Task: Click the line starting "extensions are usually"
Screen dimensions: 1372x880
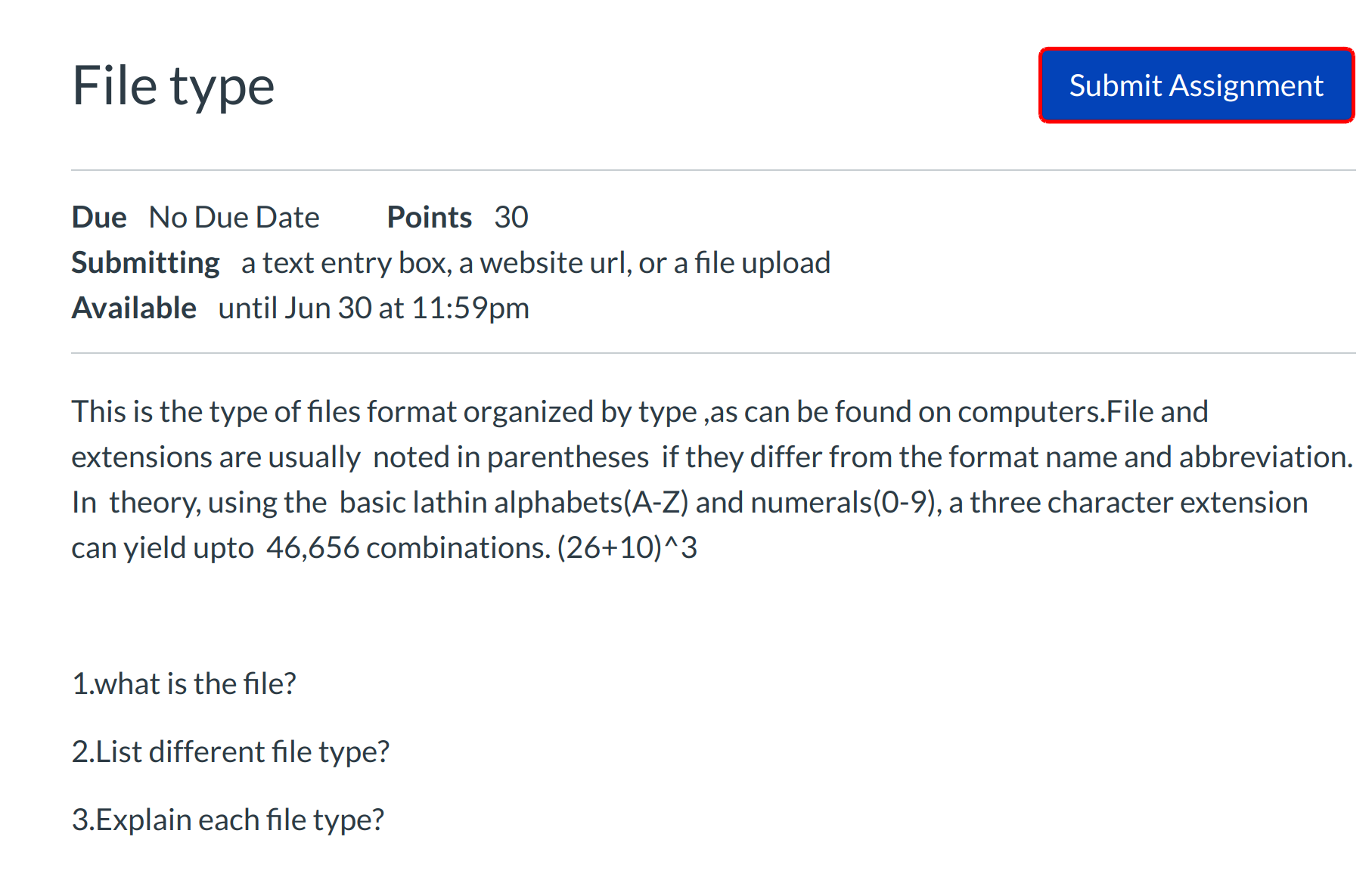Action: tap(711, 457)
